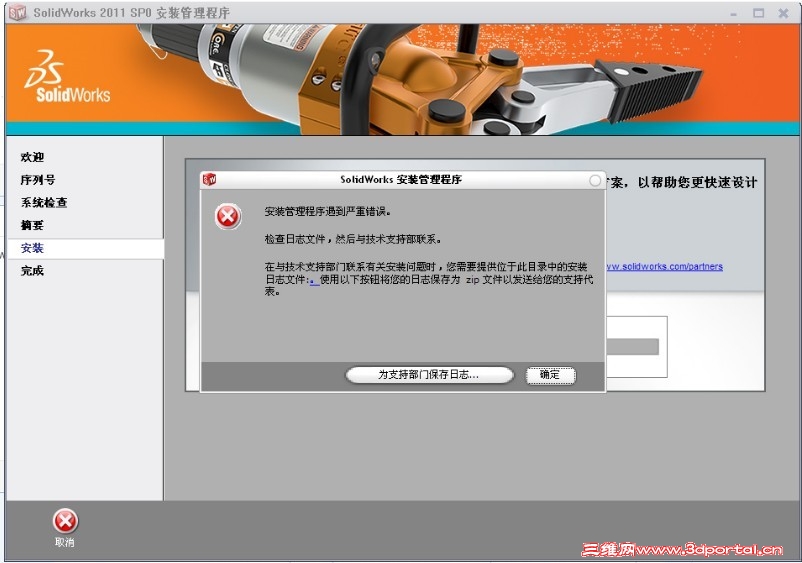
Task: Click text 检查日志文件，然后与技术支持部联系
Action: point(353,239)
